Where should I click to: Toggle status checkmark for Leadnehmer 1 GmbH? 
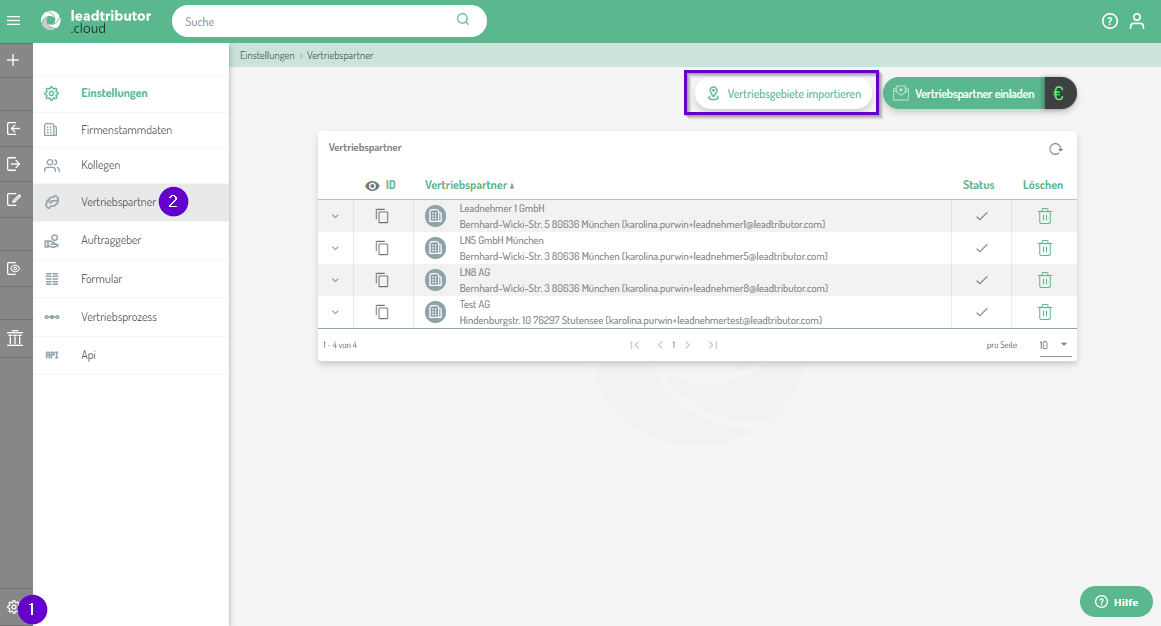pos(981,216)
